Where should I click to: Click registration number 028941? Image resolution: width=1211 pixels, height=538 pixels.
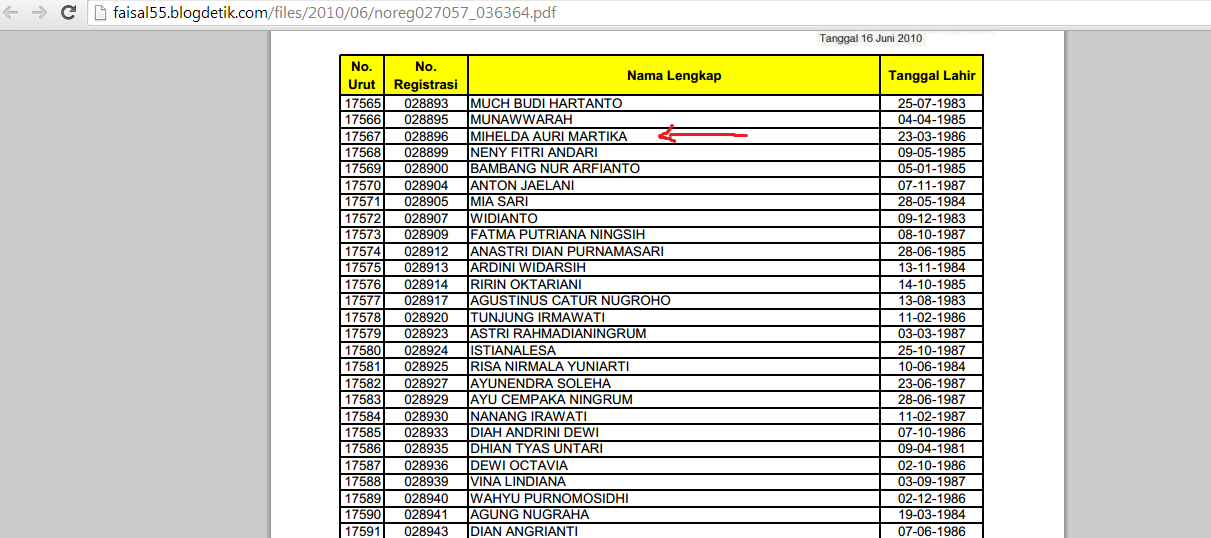[x=426, y=515]
